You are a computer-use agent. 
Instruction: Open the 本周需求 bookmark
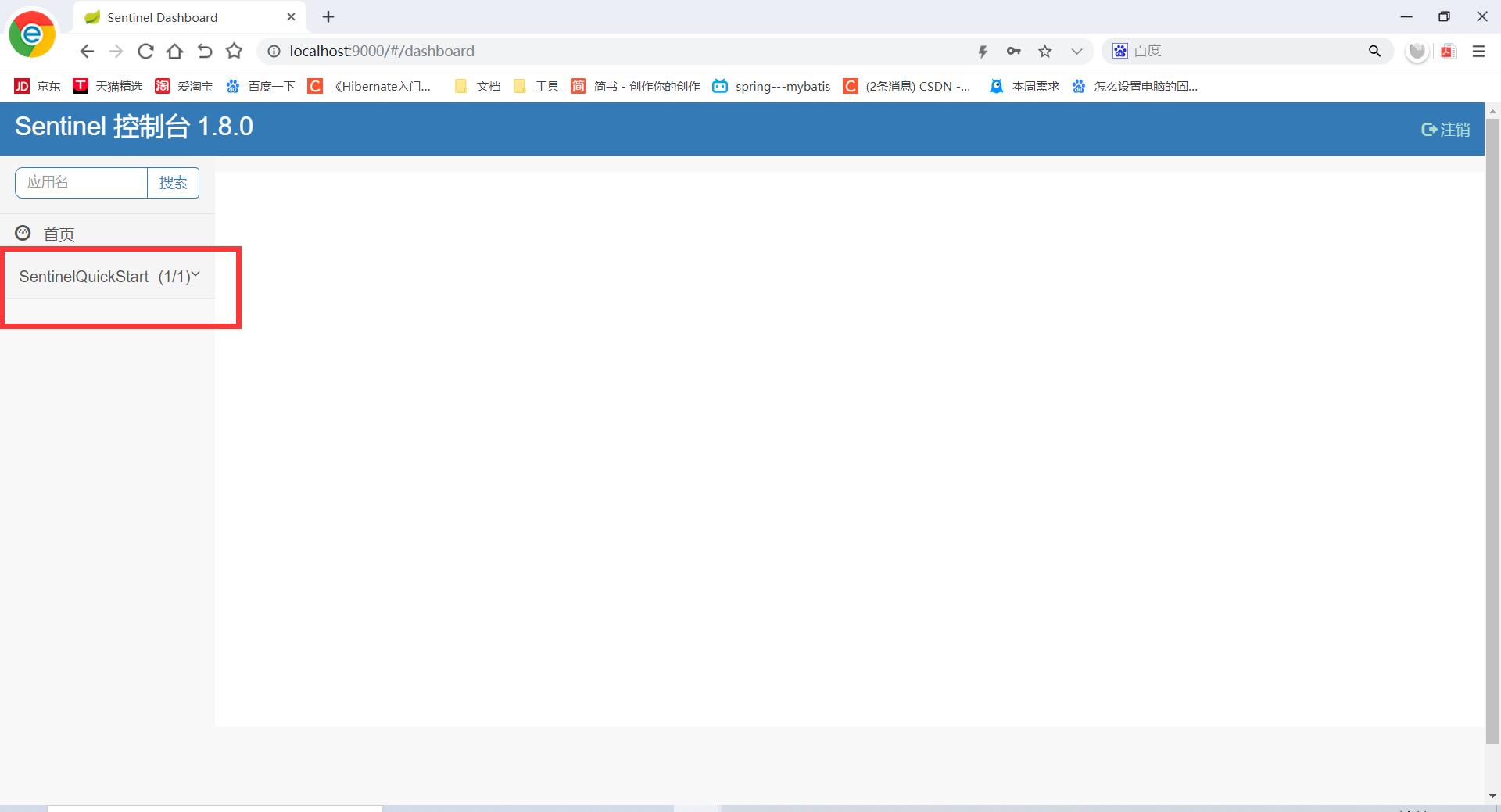pos(1024,86)
